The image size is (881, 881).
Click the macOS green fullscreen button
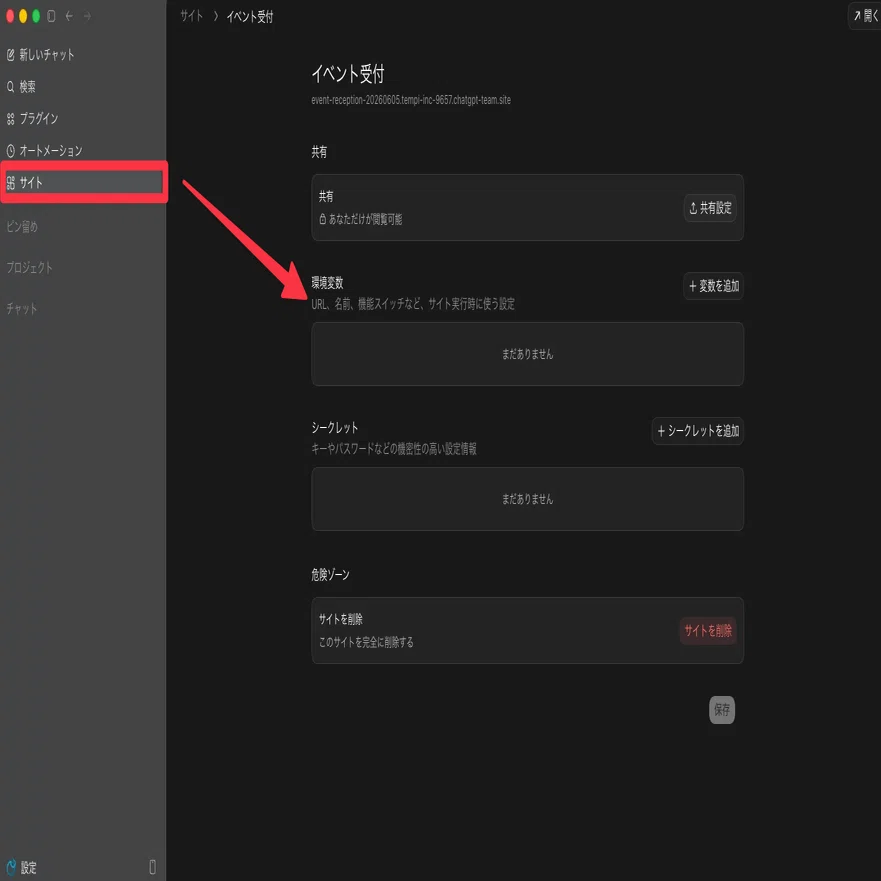pos(36,16)
